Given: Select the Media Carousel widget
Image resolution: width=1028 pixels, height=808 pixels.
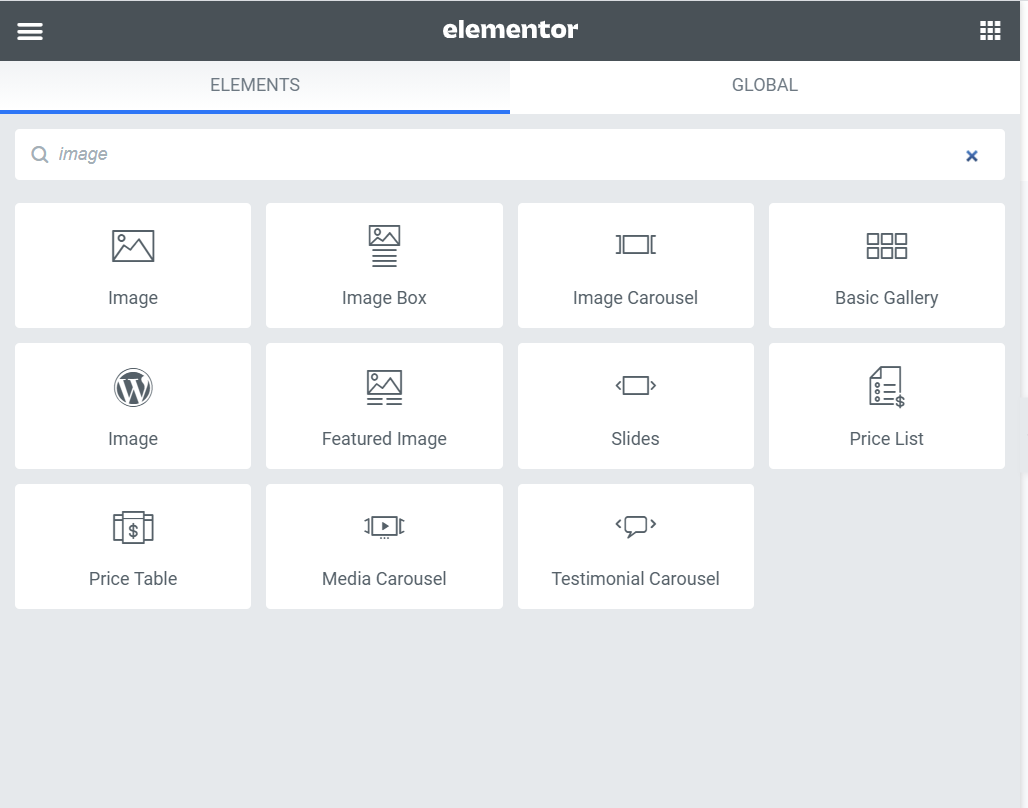Looking at the screenshot, I should coord(384,546).
